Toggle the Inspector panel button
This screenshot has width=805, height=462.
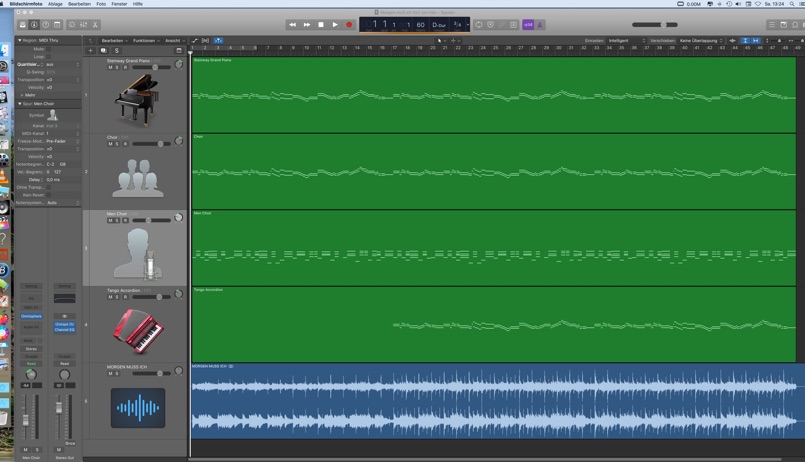point(34,25)
